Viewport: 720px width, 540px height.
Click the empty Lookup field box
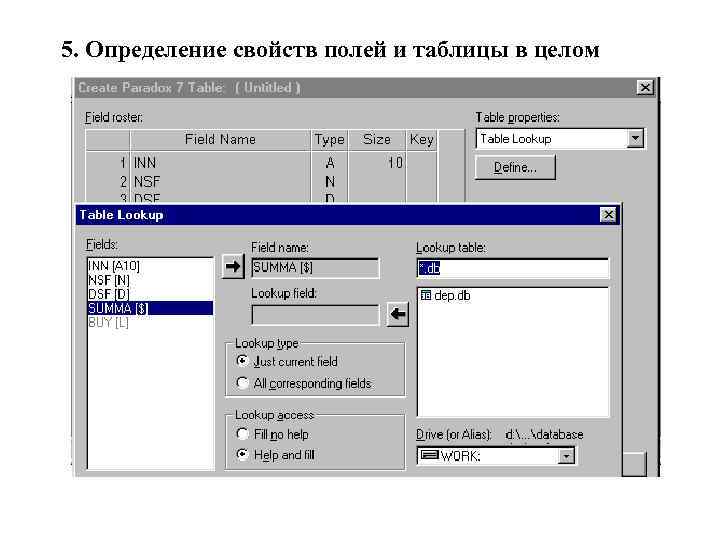(x=315, y=315)
